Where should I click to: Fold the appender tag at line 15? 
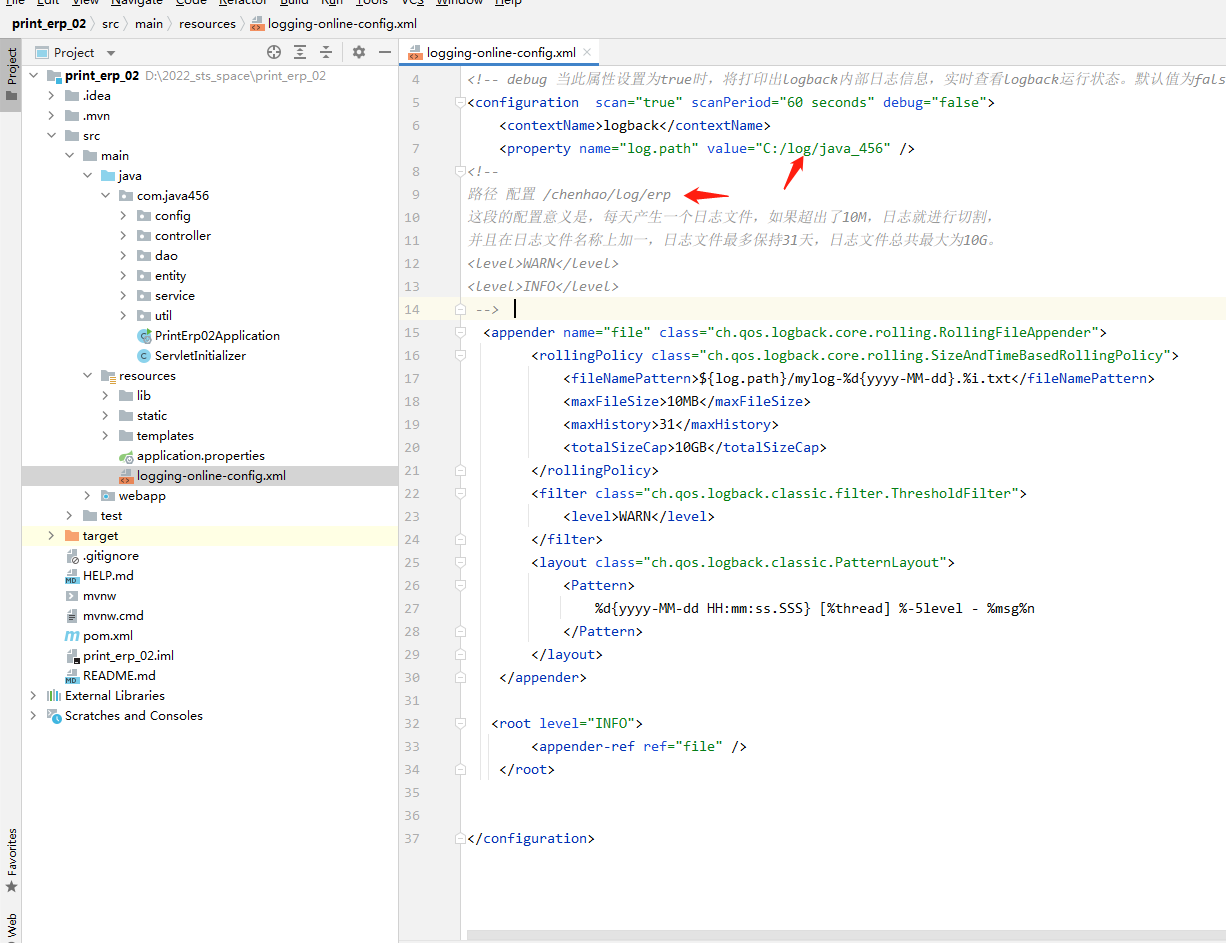pos(460,332)
